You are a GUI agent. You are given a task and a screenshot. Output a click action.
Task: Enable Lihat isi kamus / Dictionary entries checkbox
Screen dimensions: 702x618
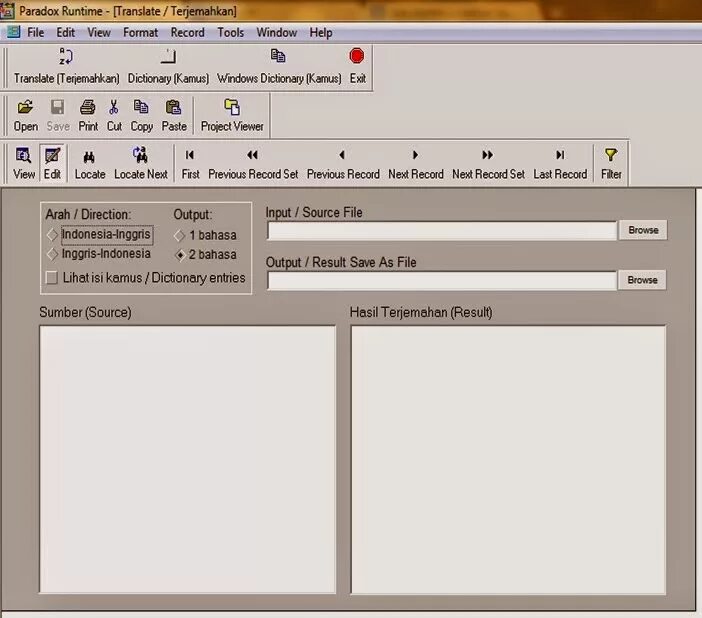tap(52, 278)
